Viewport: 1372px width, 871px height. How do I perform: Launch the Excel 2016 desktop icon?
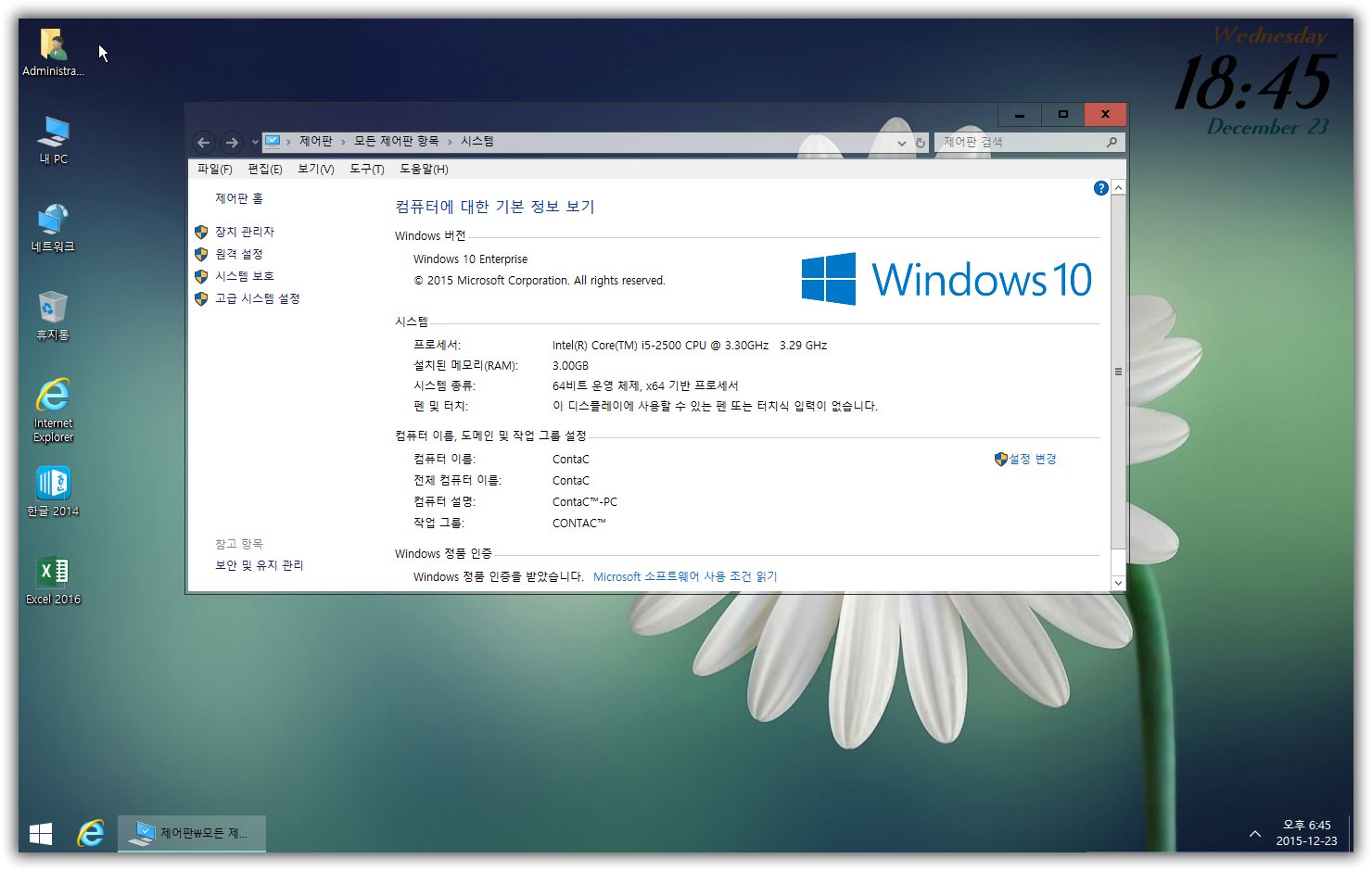click(53, 580)
